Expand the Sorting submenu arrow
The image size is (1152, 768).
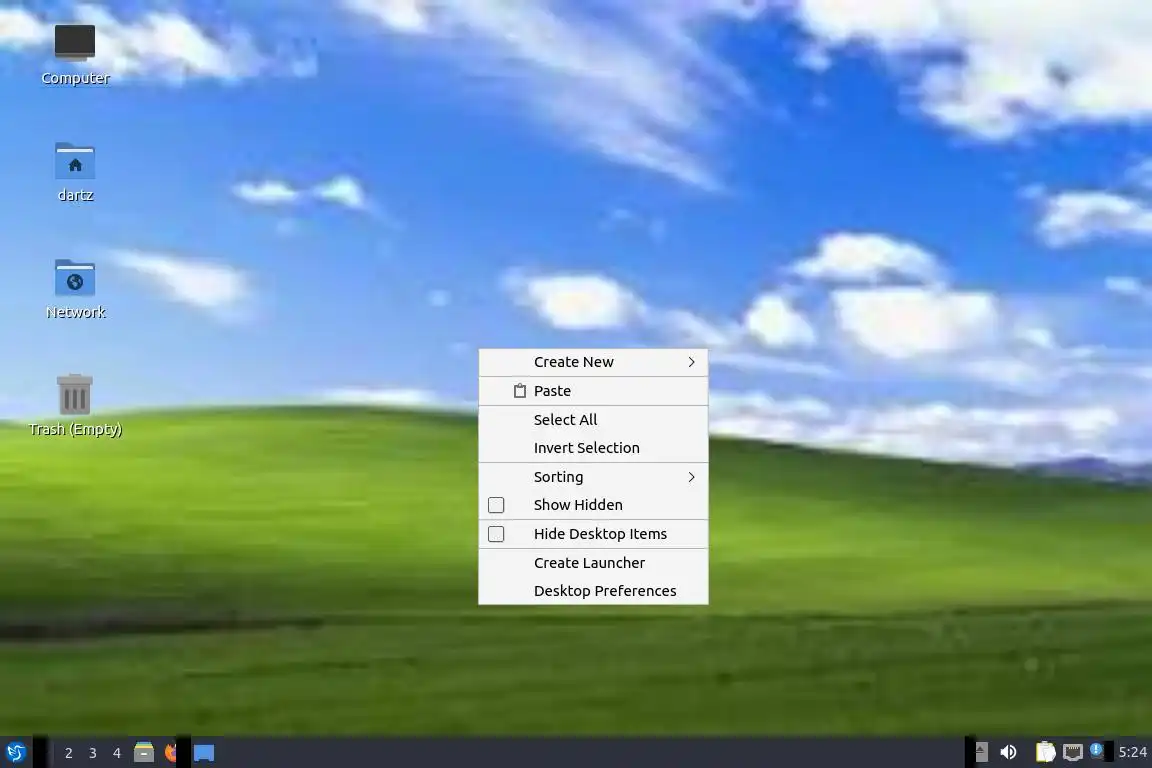691,477
